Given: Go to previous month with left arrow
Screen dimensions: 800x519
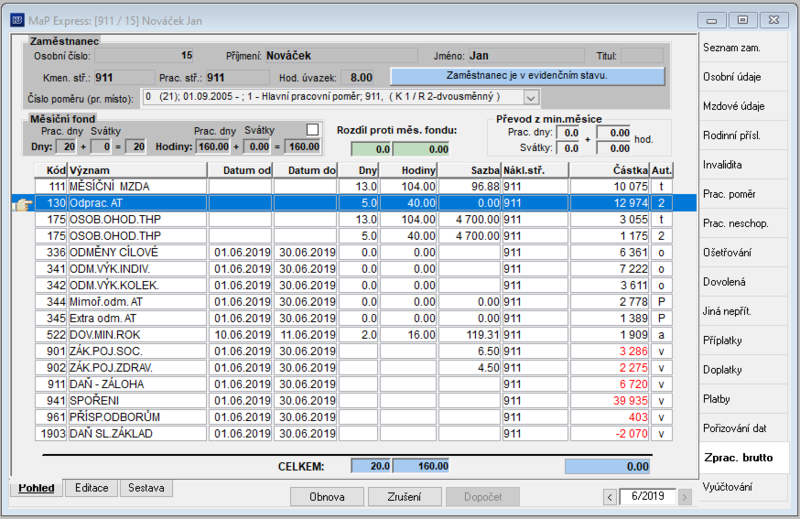Looking at the screenshot, I should (610, 497).
